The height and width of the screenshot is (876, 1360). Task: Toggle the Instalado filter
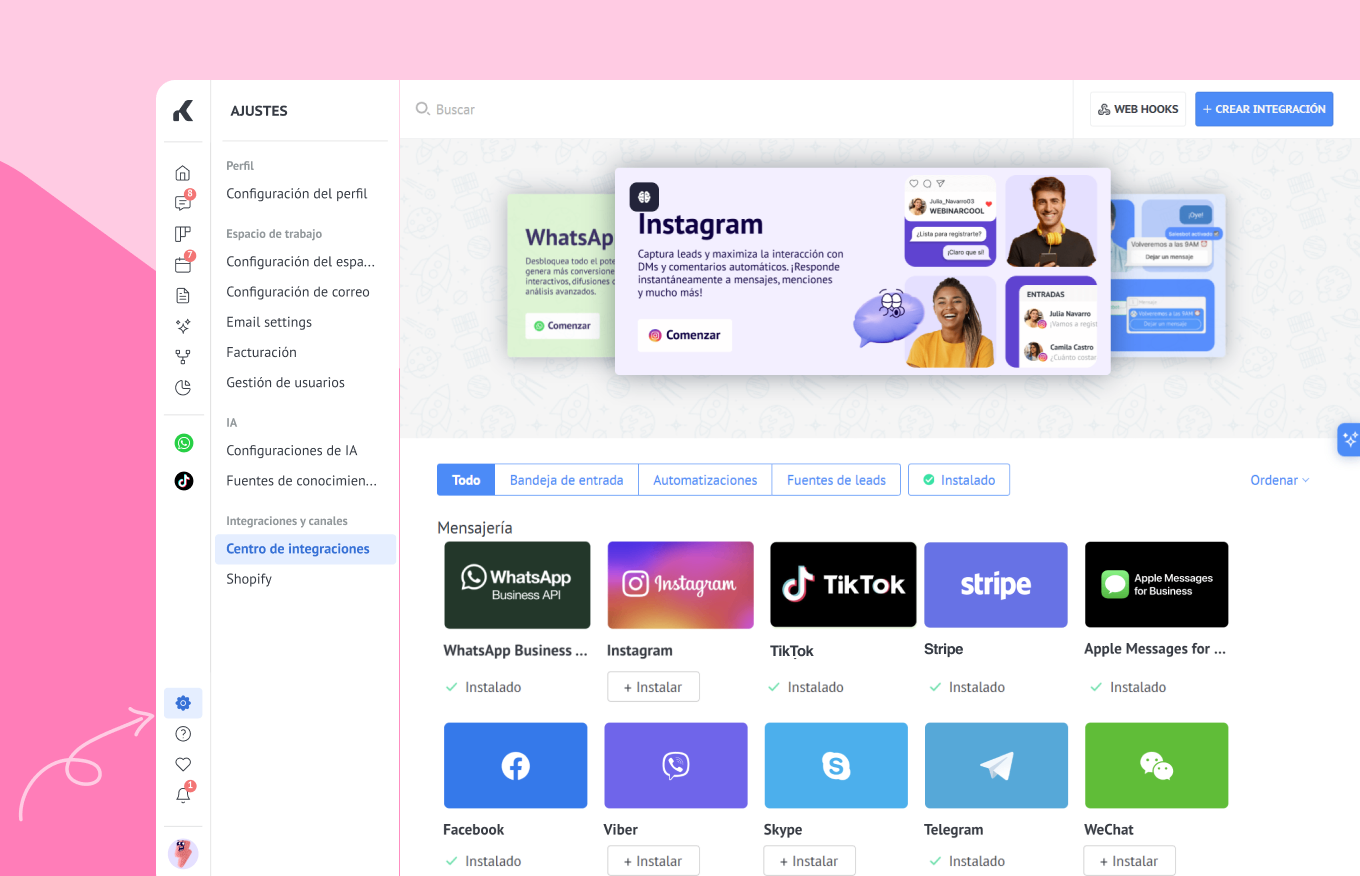pyautogui.click(x=958, y=480)
